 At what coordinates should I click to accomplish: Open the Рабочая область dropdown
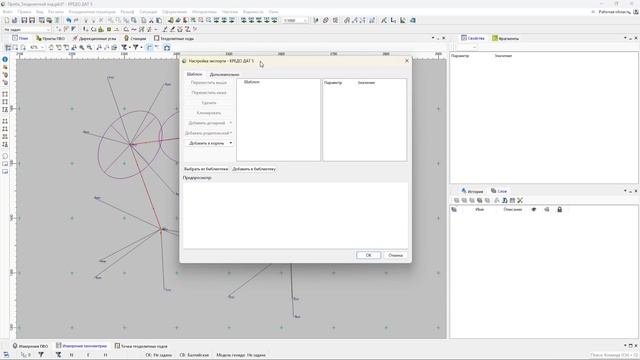(616, 12)
